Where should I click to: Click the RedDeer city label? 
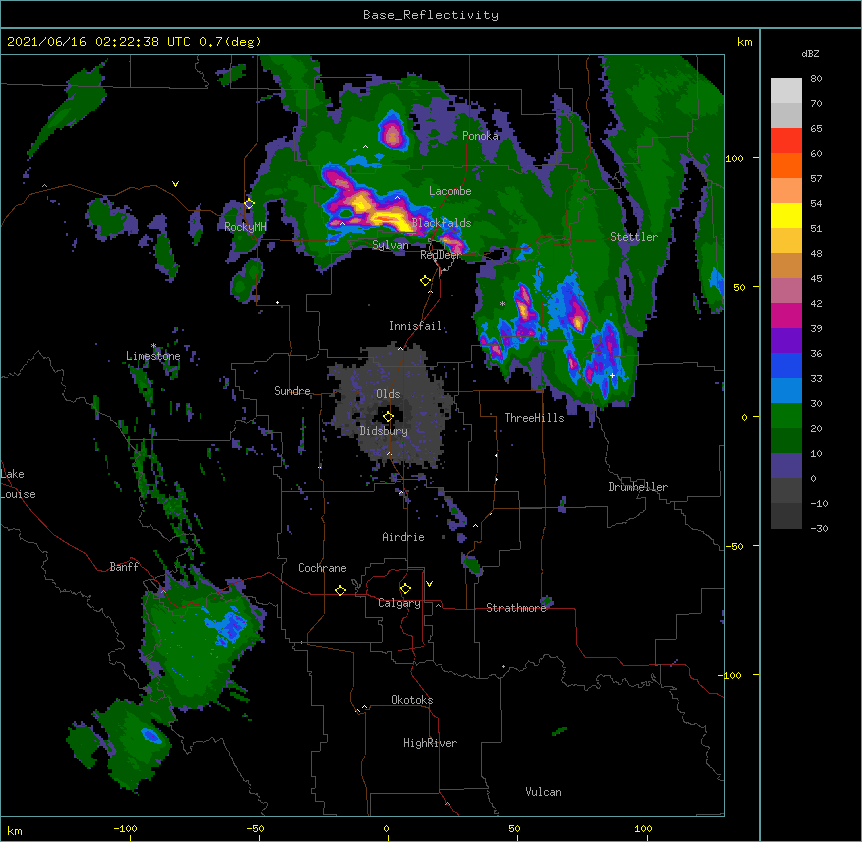click(440, 255)
